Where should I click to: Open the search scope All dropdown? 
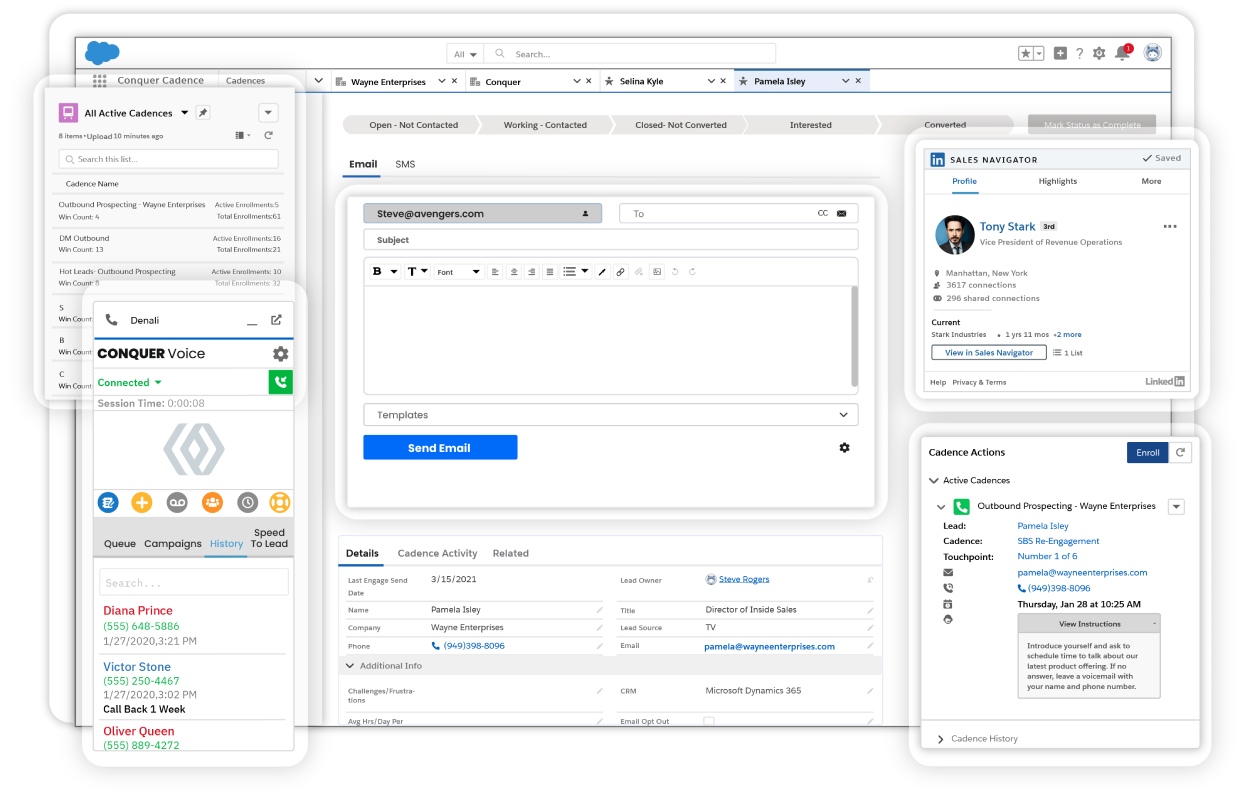pyautogui.click(x=466, y=54)
